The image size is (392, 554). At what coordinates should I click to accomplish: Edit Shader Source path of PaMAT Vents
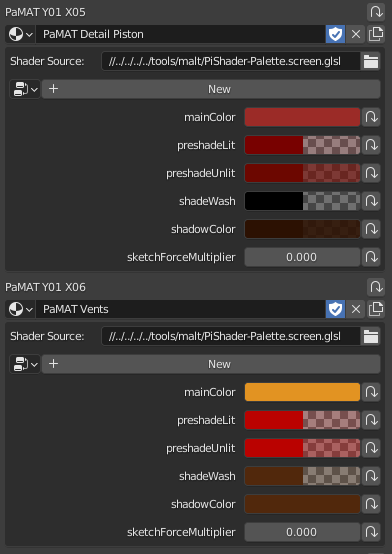(231, 336)
